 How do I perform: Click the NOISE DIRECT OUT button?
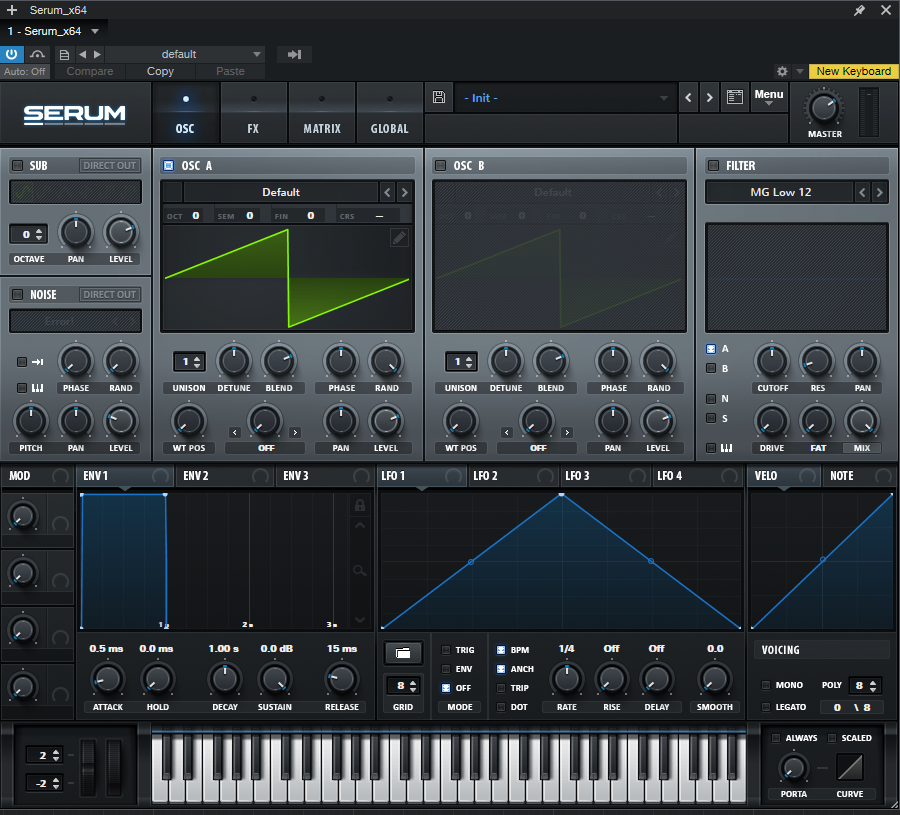(x=110, y=294)
